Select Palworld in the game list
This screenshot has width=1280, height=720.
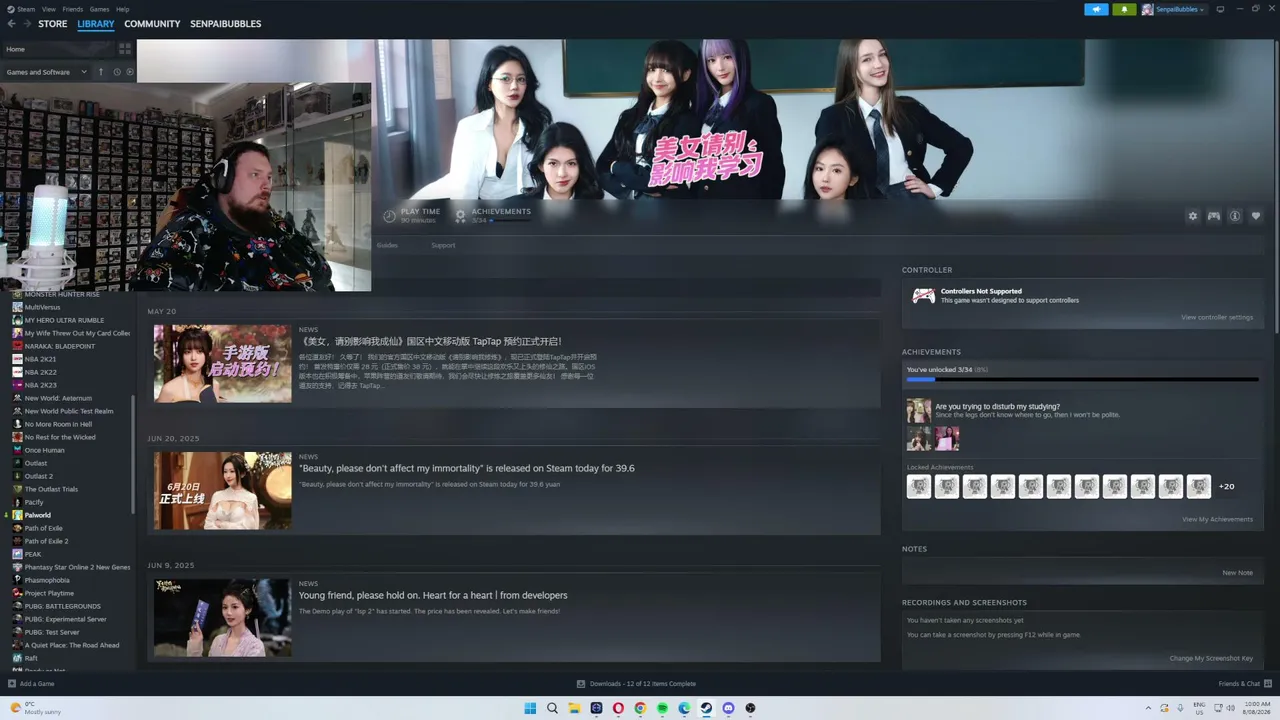[38, 515]
